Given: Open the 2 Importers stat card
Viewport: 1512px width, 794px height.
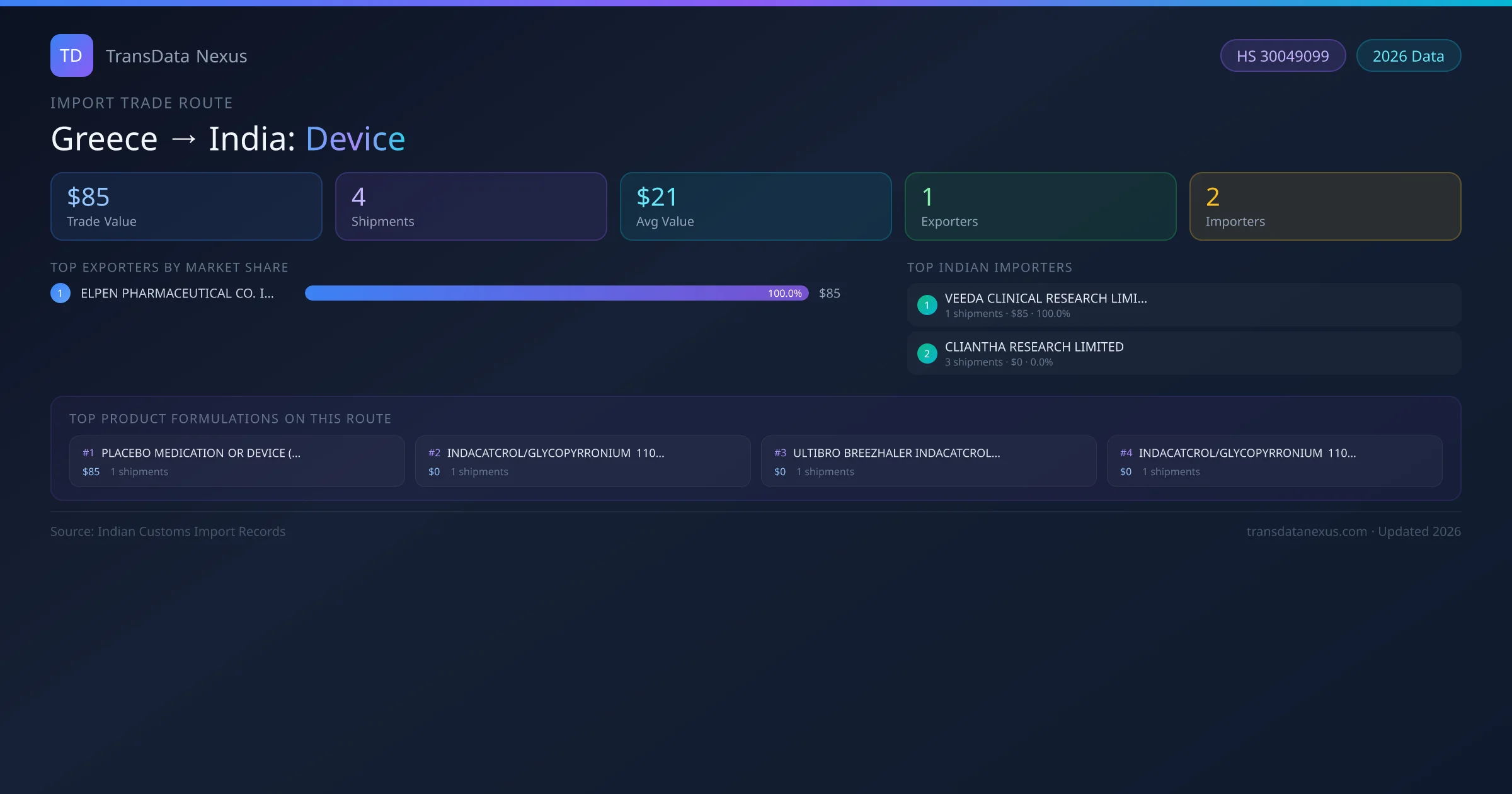Looking at the screenshot, I should [1325, 207].
